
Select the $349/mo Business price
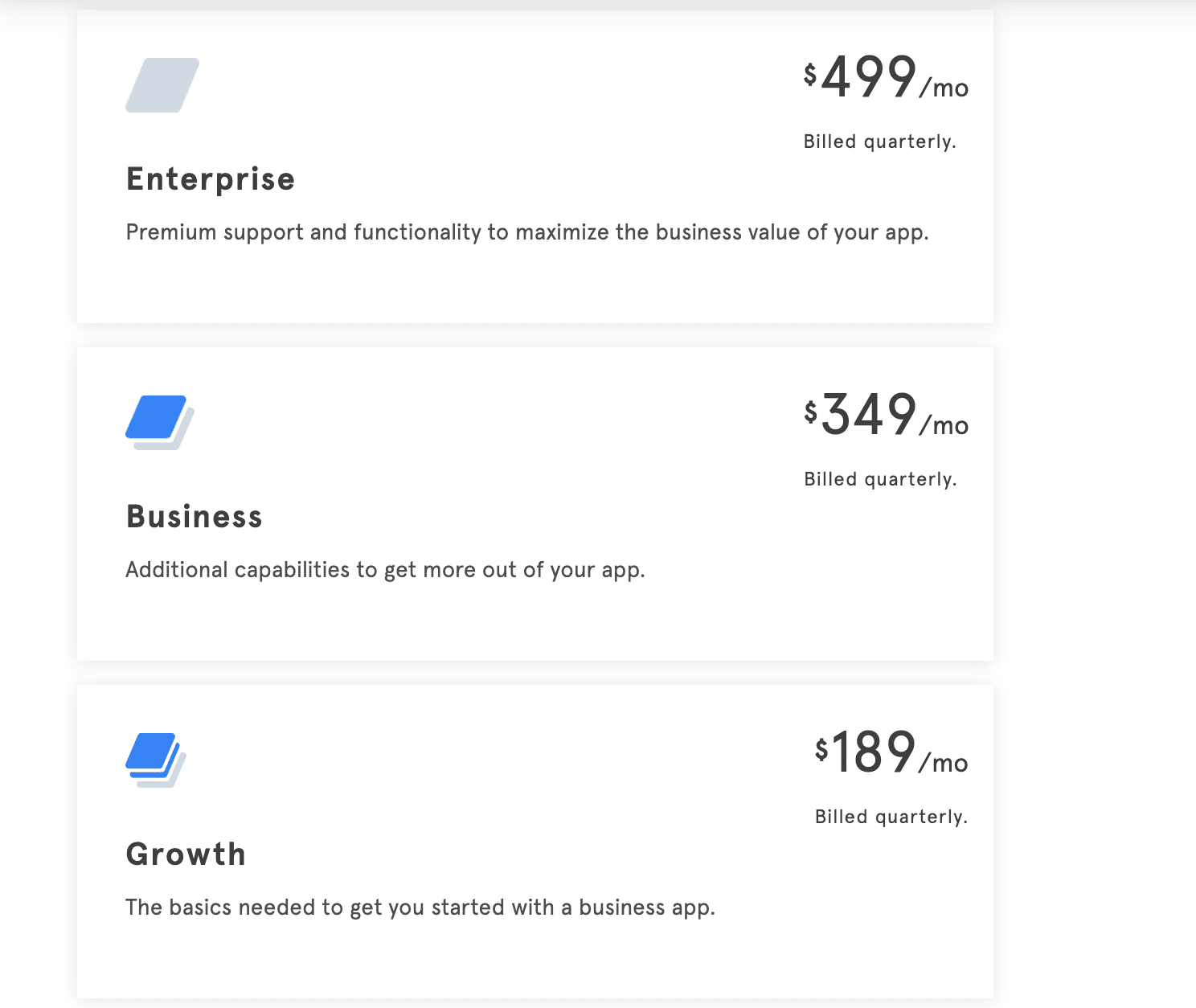tap(886, 416)
